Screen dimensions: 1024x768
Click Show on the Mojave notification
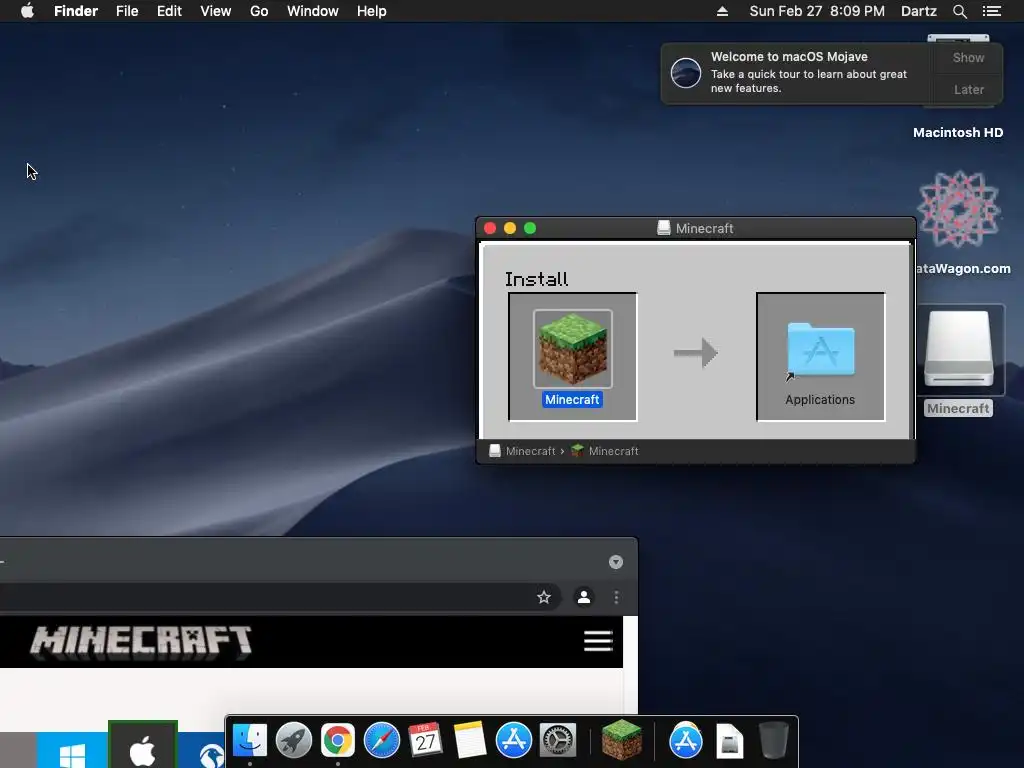[x=968, y=57]
